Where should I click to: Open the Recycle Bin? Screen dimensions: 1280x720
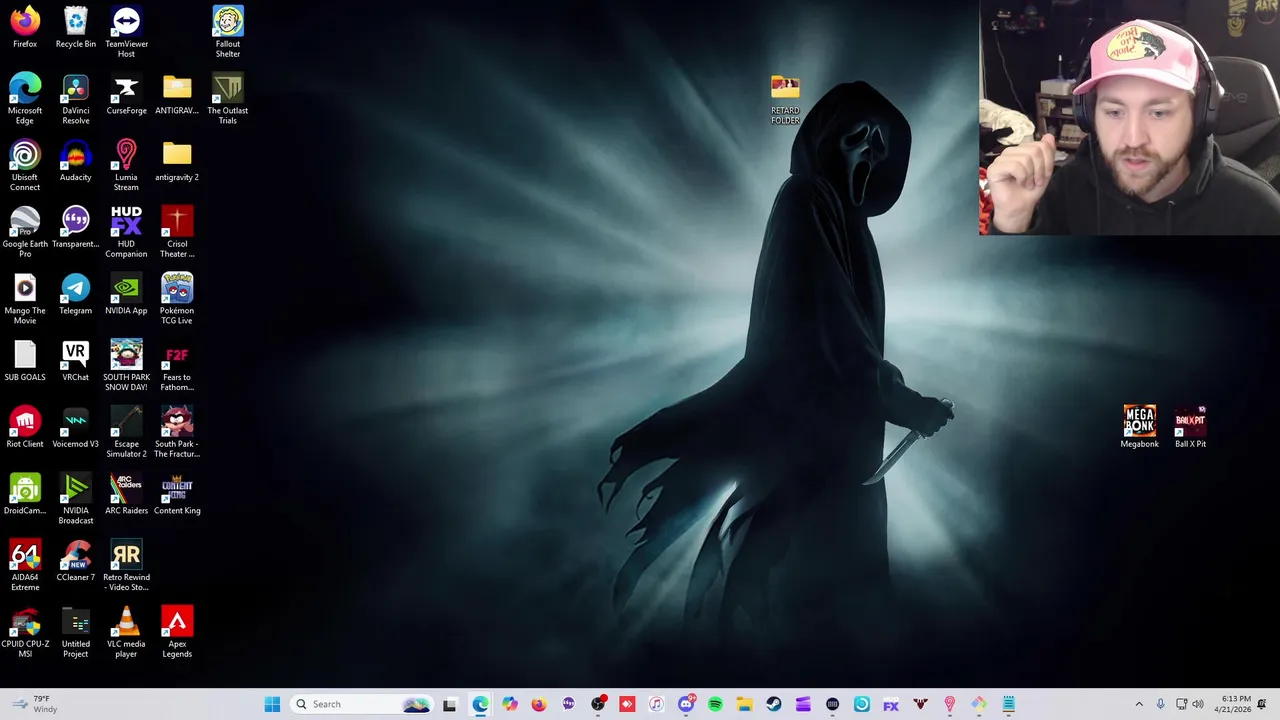coord(76,27)
